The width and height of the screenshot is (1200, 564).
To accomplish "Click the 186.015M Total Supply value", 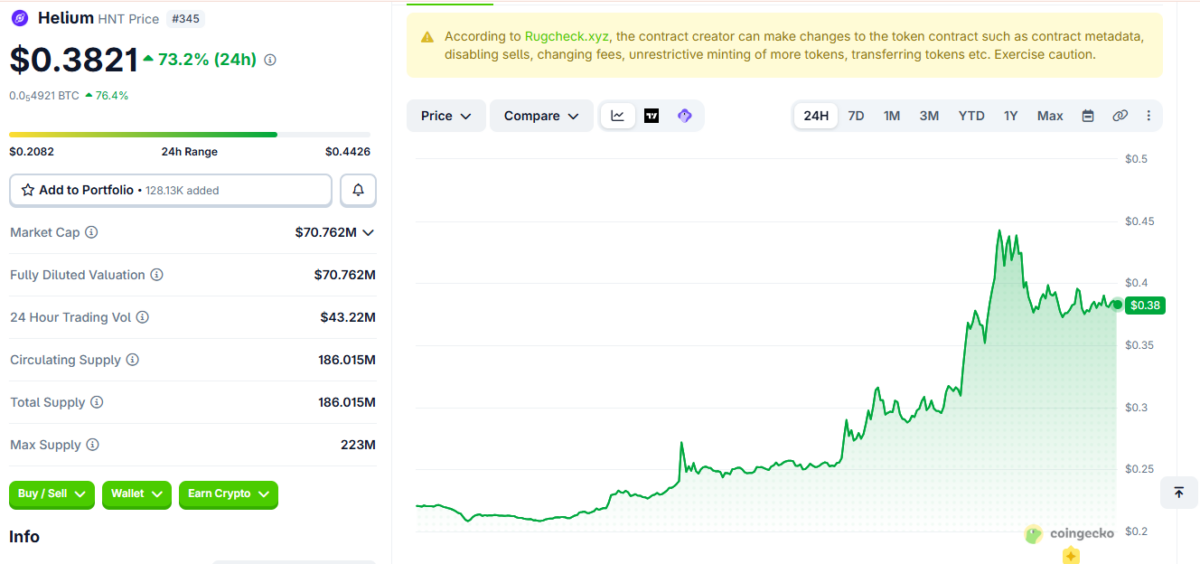I will pyautogui.click(x=347, y=402).
